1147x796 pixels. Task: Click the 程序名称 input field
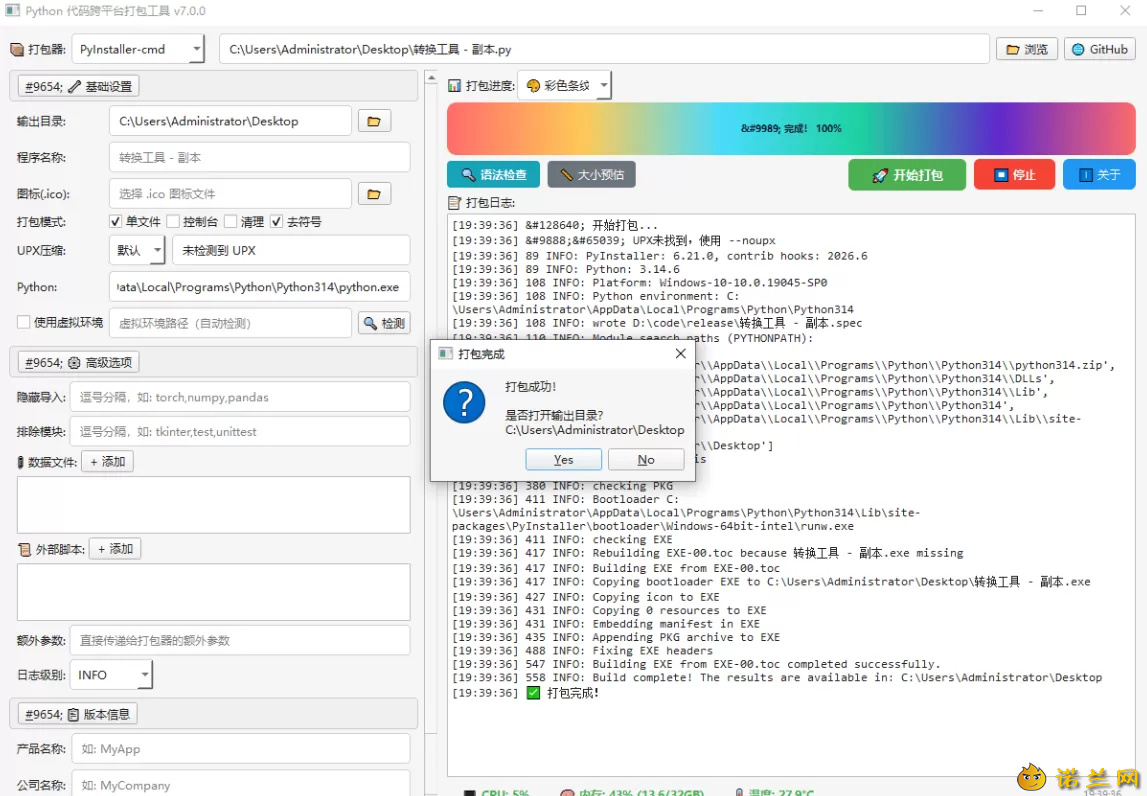260,158
